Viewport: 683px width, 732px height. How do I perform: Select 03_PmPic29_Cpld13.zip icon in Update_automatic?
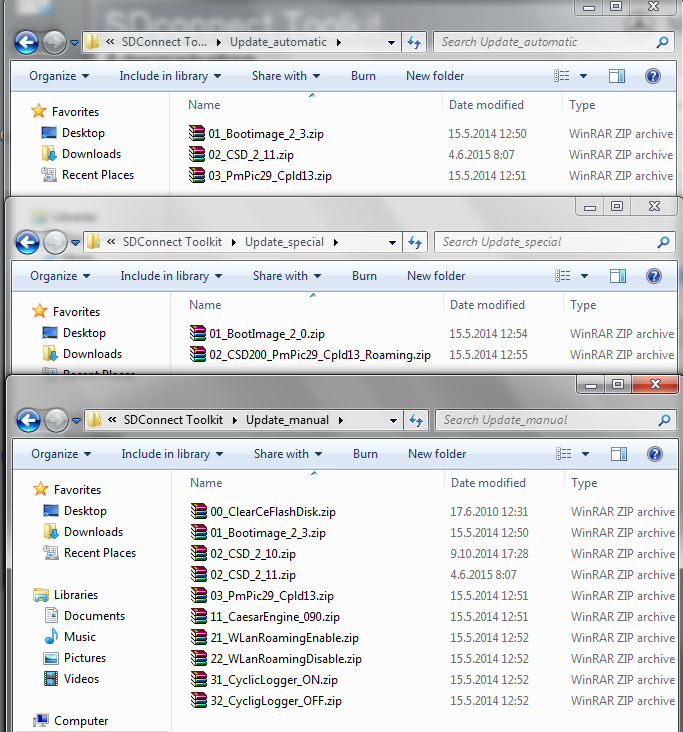coord(197,176)
